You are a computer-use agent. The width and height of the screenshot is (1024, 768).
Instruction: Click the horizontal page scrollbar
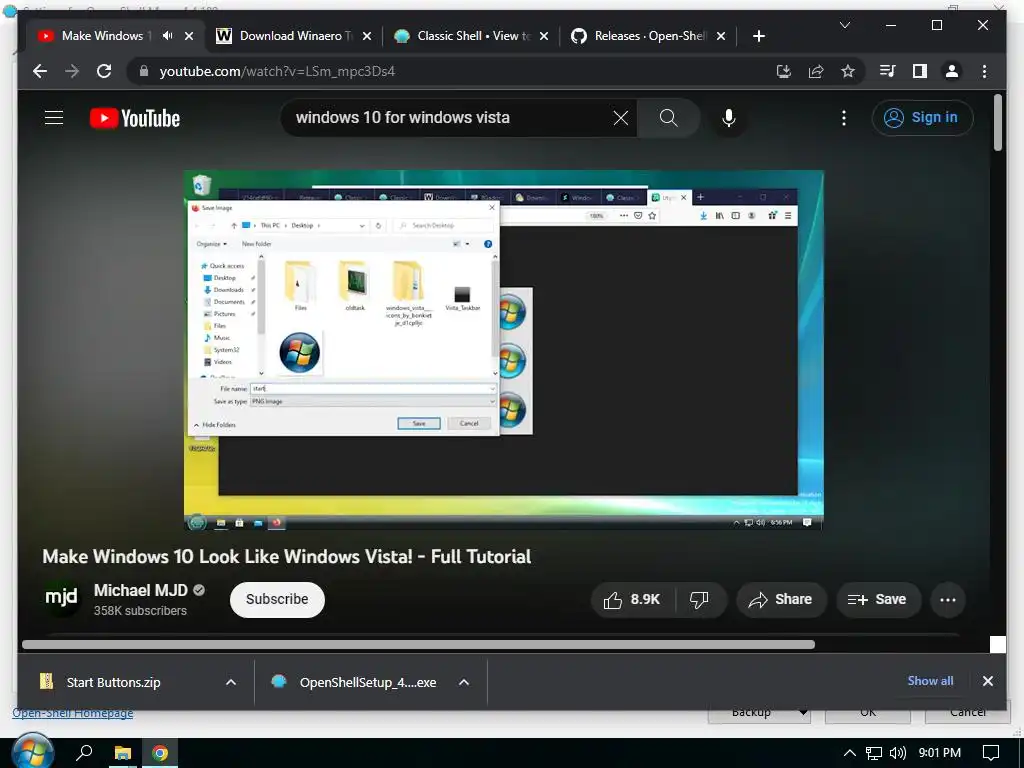click(x=418, y=645)
